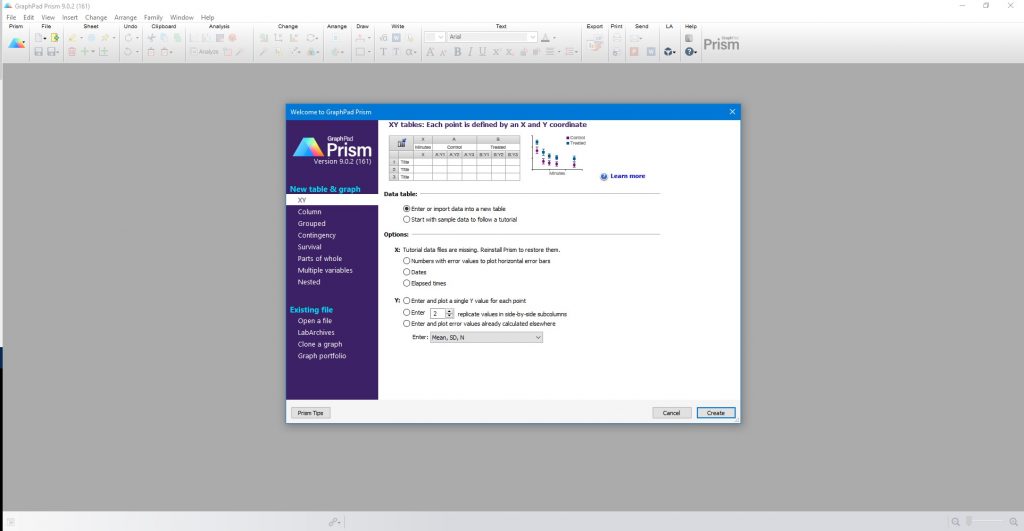
Task: Choose the Survival table type
Action: [x=310, y=247]
